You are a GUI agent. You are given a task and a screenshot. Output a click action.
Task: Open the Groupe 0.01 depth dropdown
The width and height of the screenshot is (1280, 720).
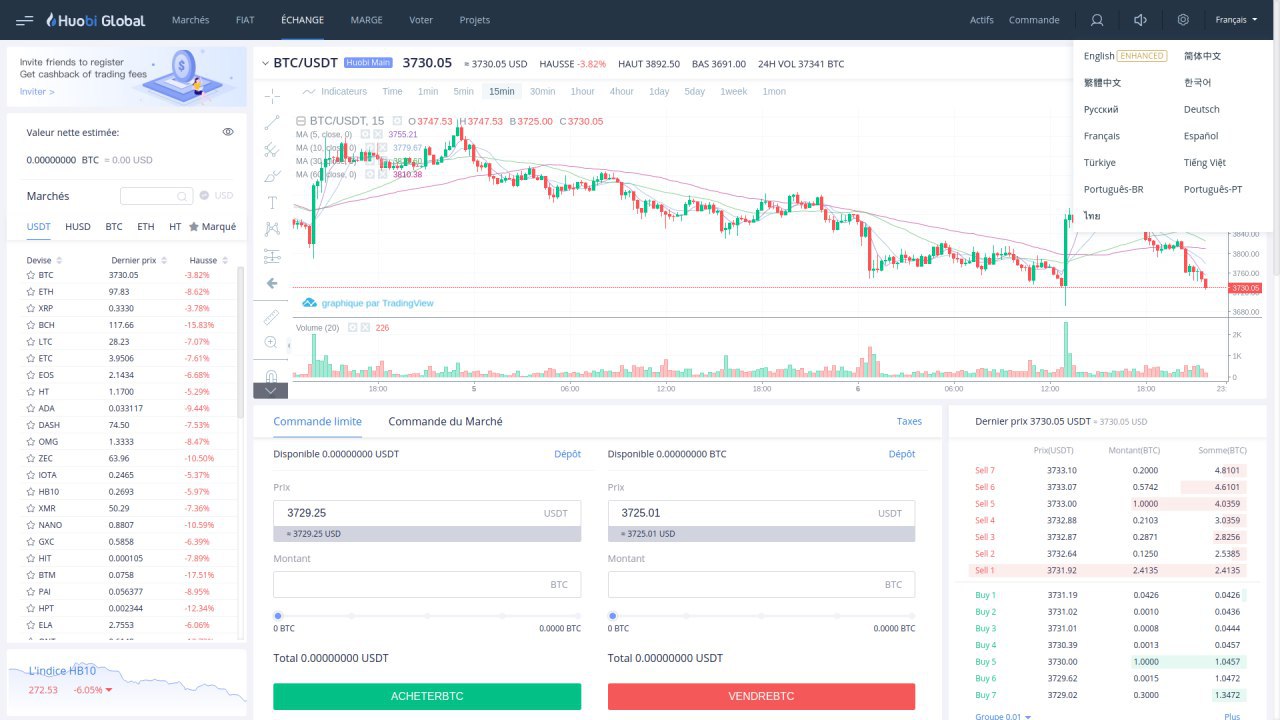click(1003, 716)
